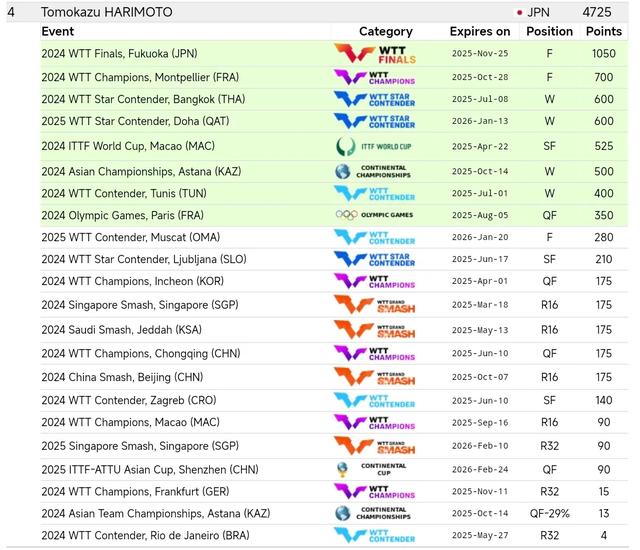Select 2024 WTT Champions, Incheon event
This screenshot has width=640, height=550.
[x=133, y=282]
